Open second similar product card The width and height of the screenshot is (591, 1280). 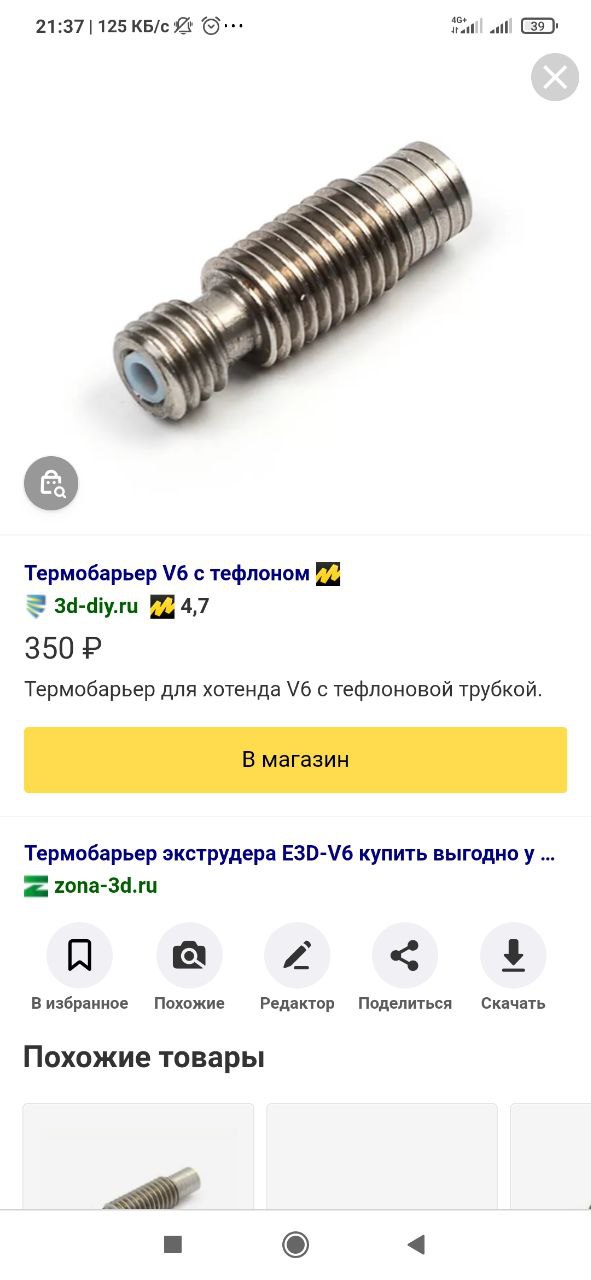382,1156
